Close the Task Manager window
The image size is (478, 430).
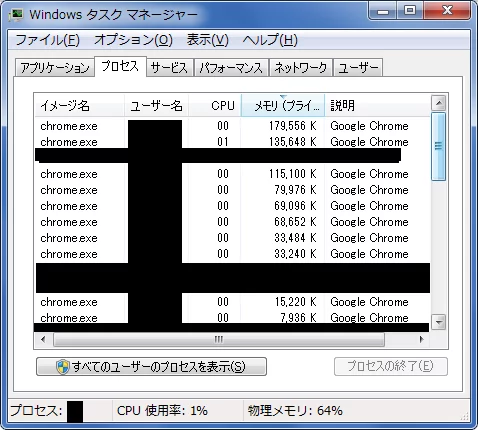point(447,11)
